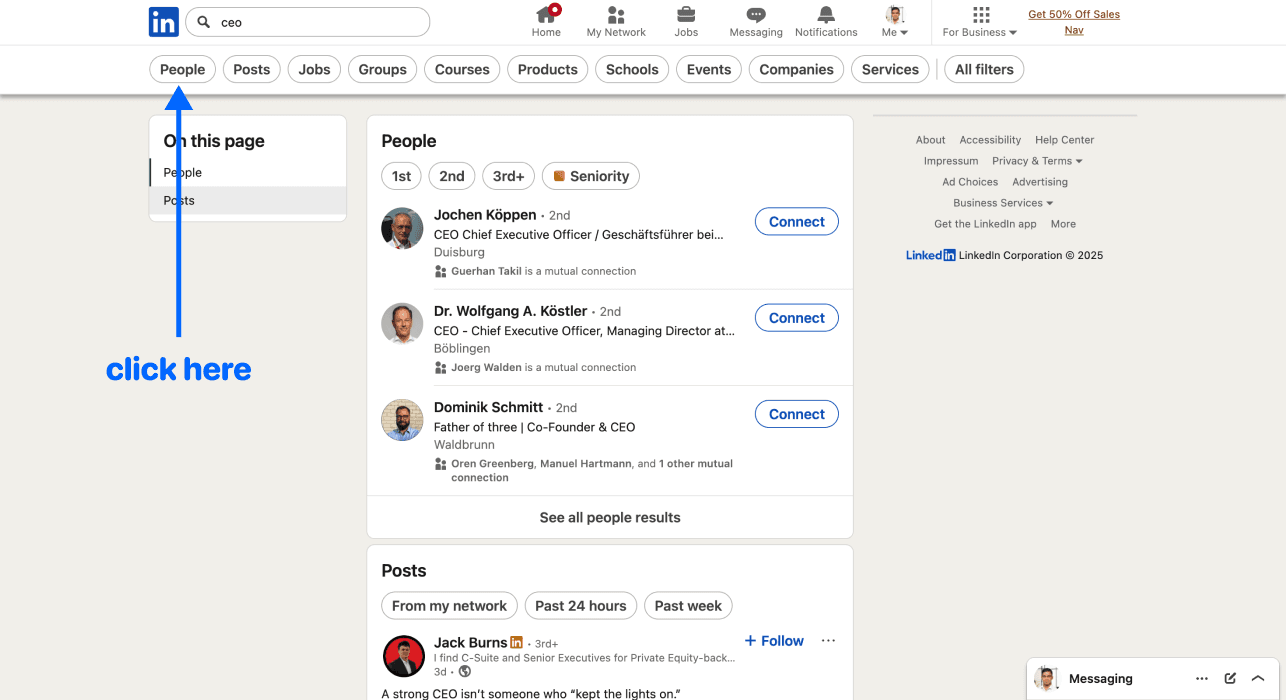1287x700 pixels.
Task: Toggle the From my network filter
Action: click(x=449, y=605)
